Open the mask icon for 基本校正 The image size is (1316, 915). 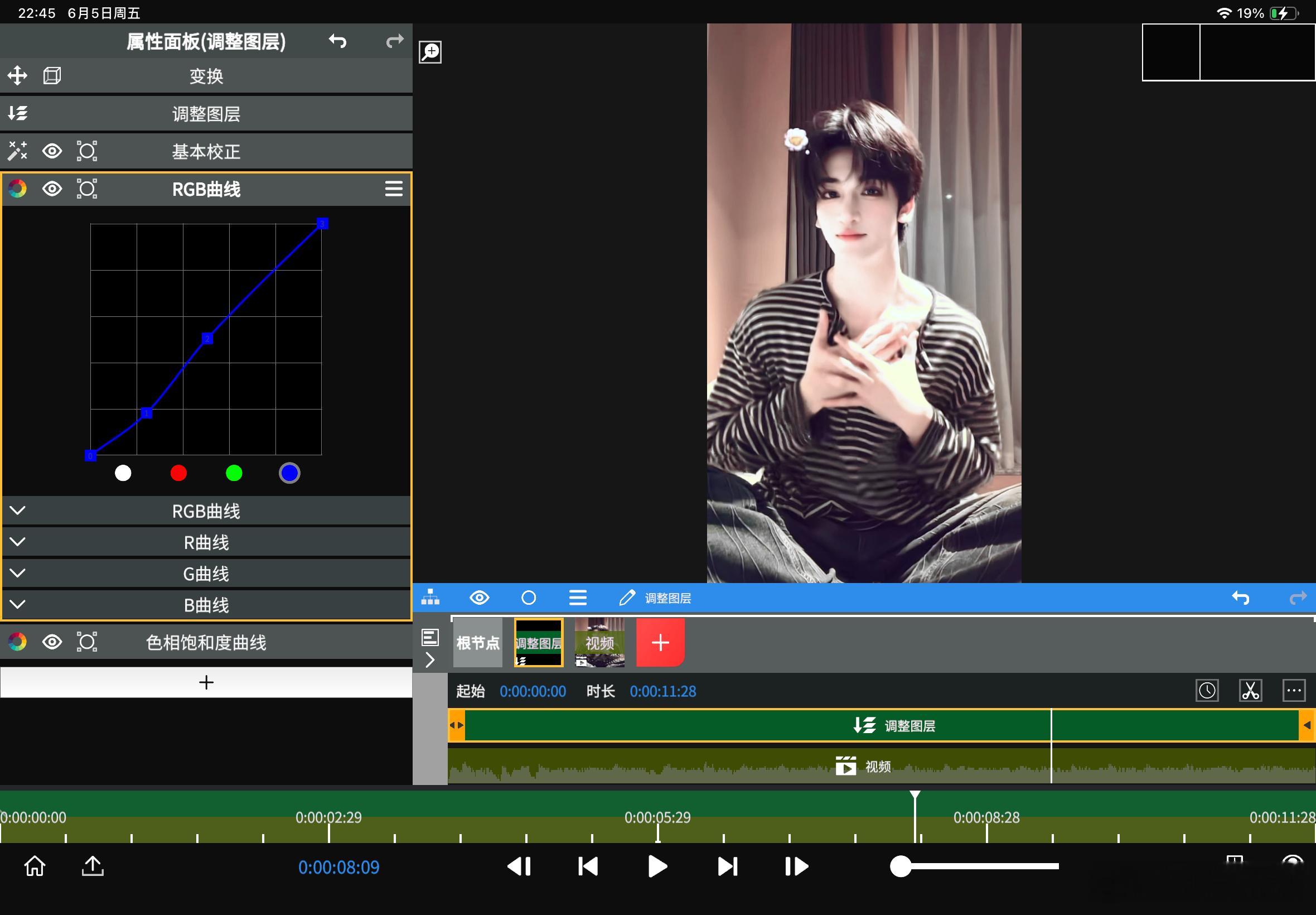click(87, 151)
